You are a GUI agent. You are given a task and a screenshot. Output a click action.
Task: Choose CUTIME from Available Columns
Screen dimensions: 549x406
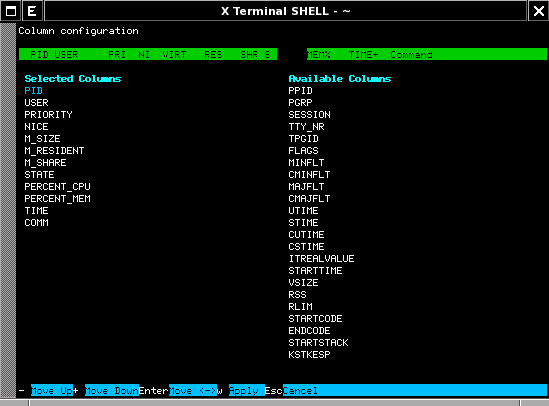coord(306,234)
